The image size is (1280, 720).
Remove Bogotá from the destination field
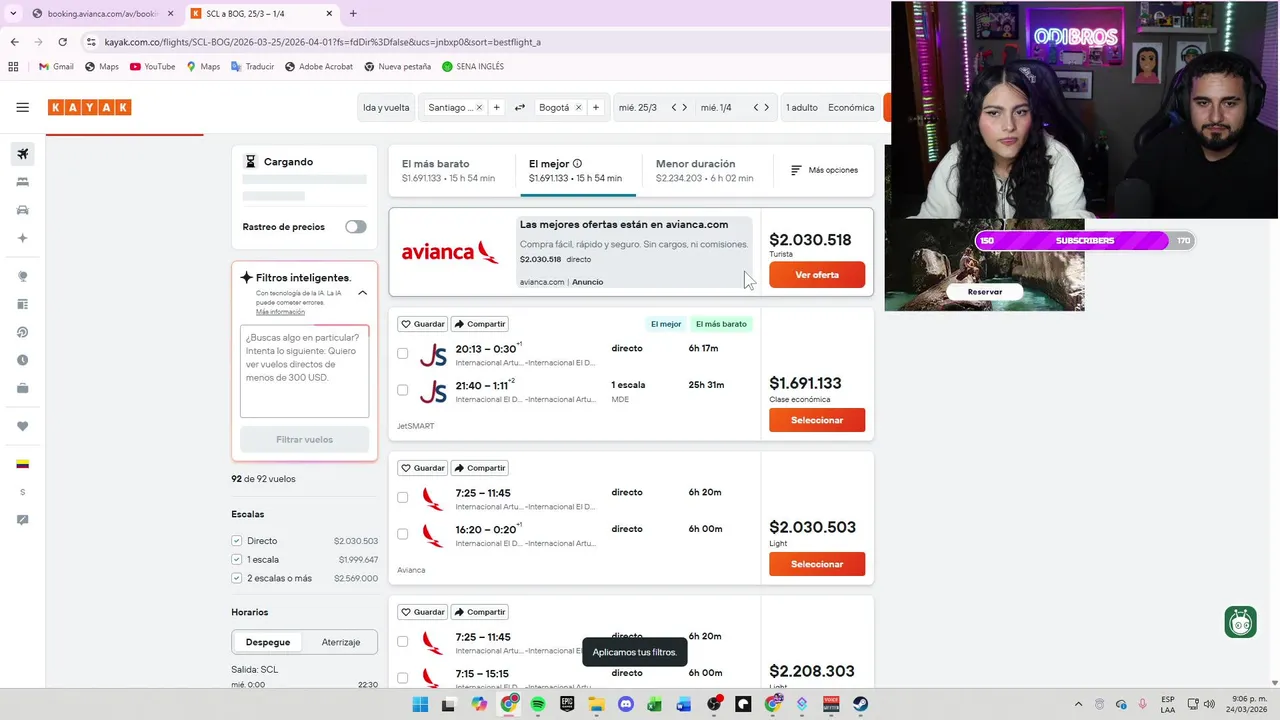(x=578, y=107)
